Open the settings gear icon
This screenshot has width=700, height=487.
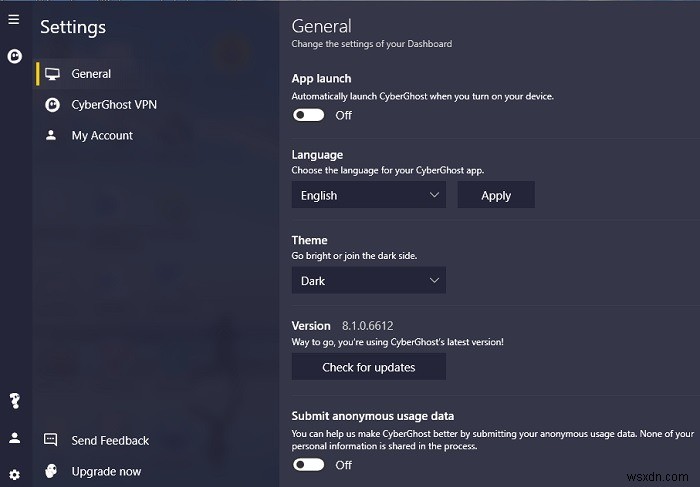click(x=14, y=474)
